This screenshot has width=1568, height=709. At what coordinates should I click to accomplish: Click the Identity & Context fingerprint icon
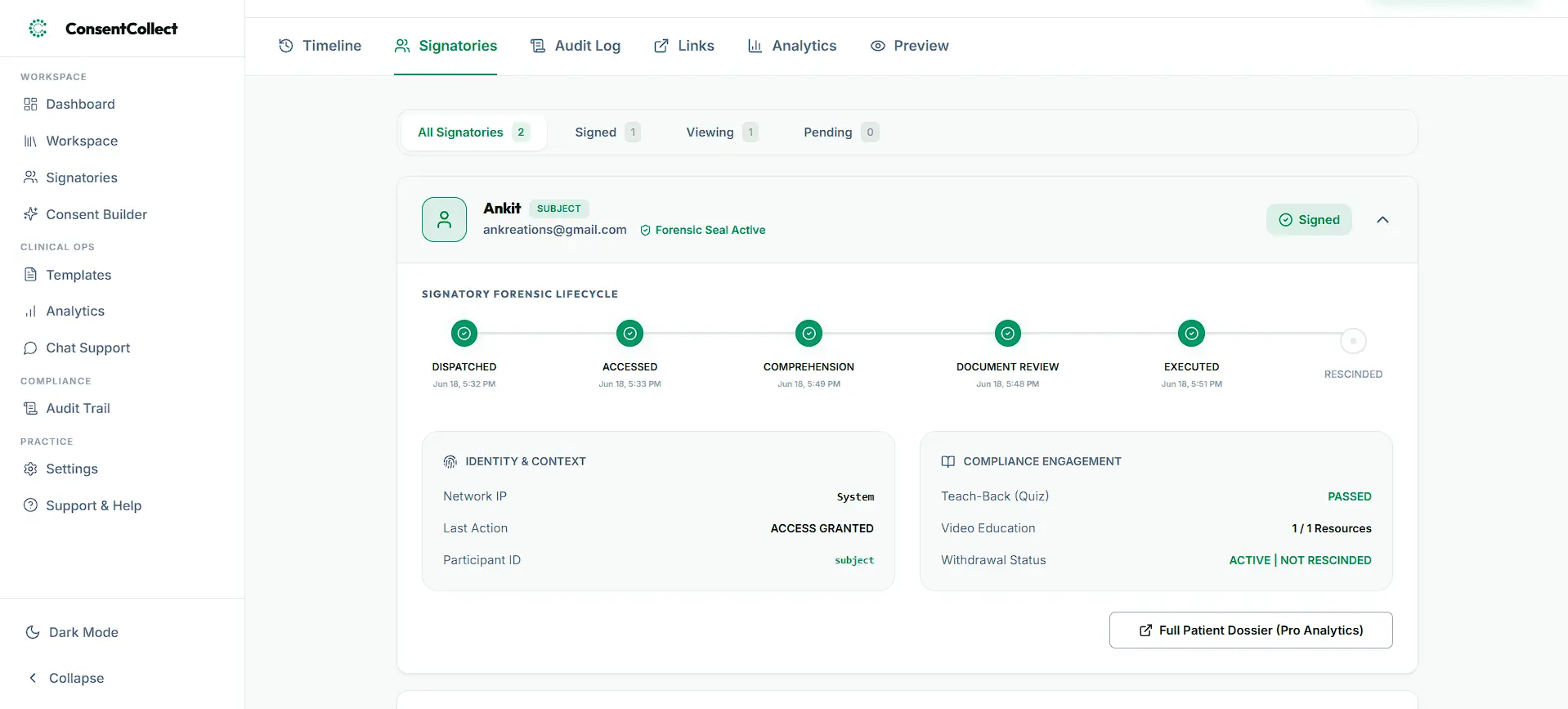click(450, 462)
